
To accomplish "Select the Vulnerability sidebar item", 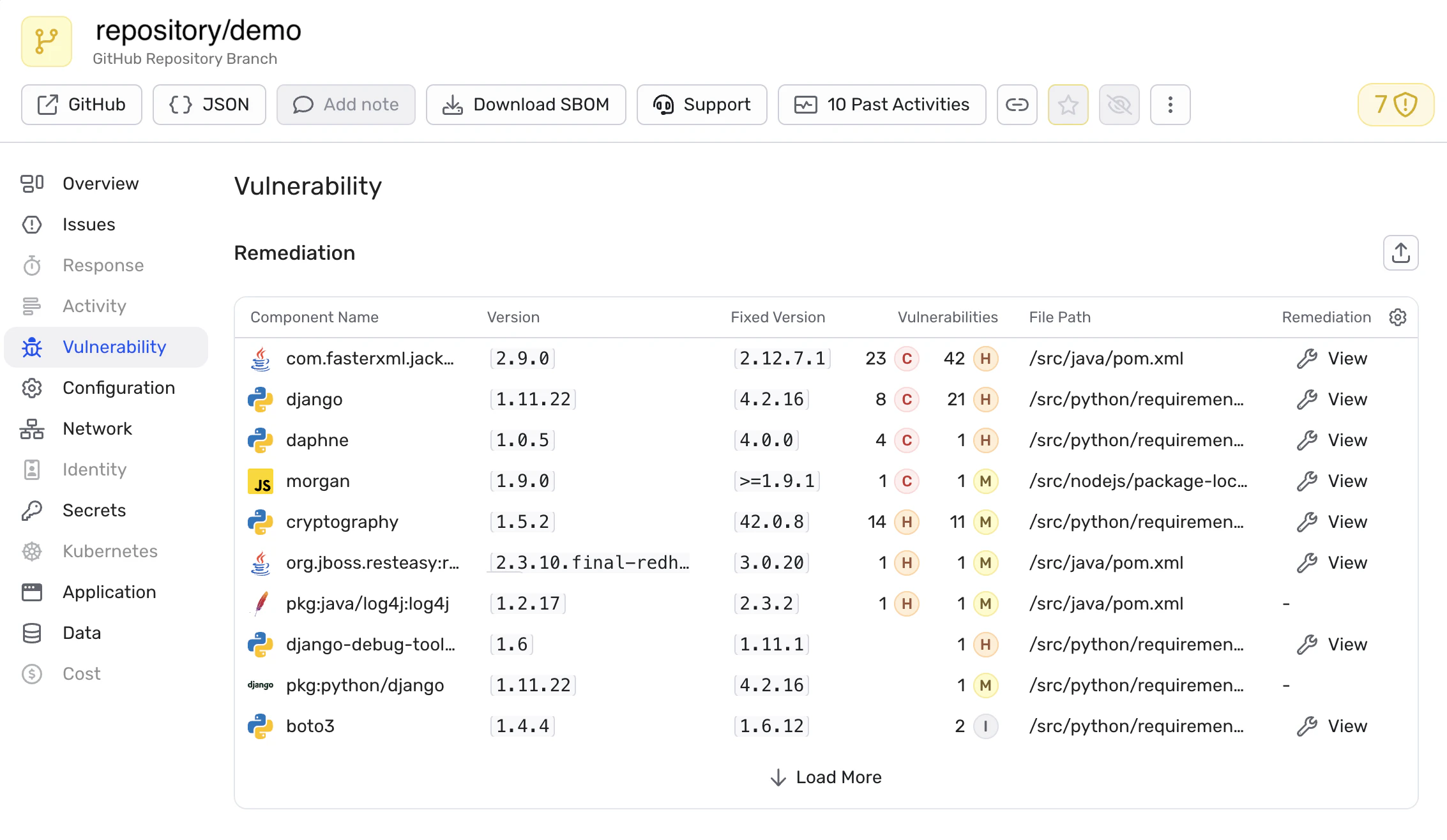I will coord(106,347).
